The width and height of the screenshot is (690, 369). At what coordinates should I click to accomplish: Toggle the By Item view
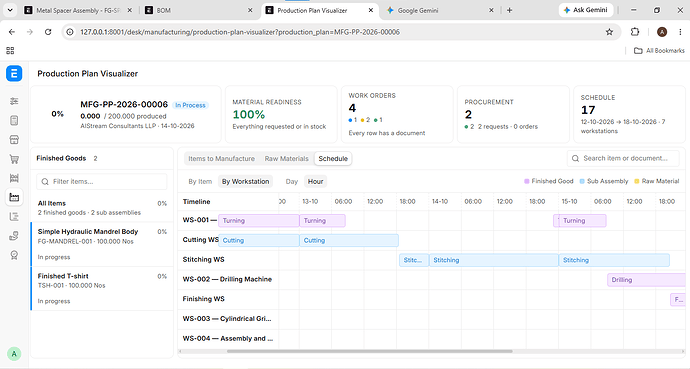tap(200, 182)
